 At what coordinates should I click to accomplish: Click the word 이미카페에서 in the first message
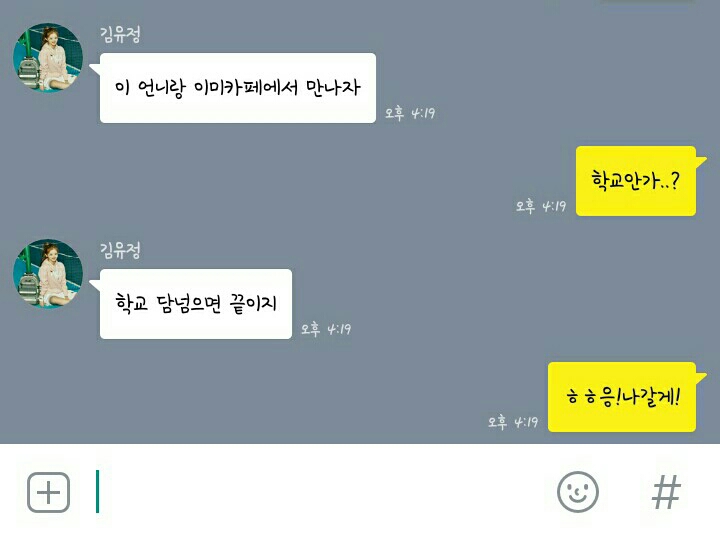click(246, 87)
